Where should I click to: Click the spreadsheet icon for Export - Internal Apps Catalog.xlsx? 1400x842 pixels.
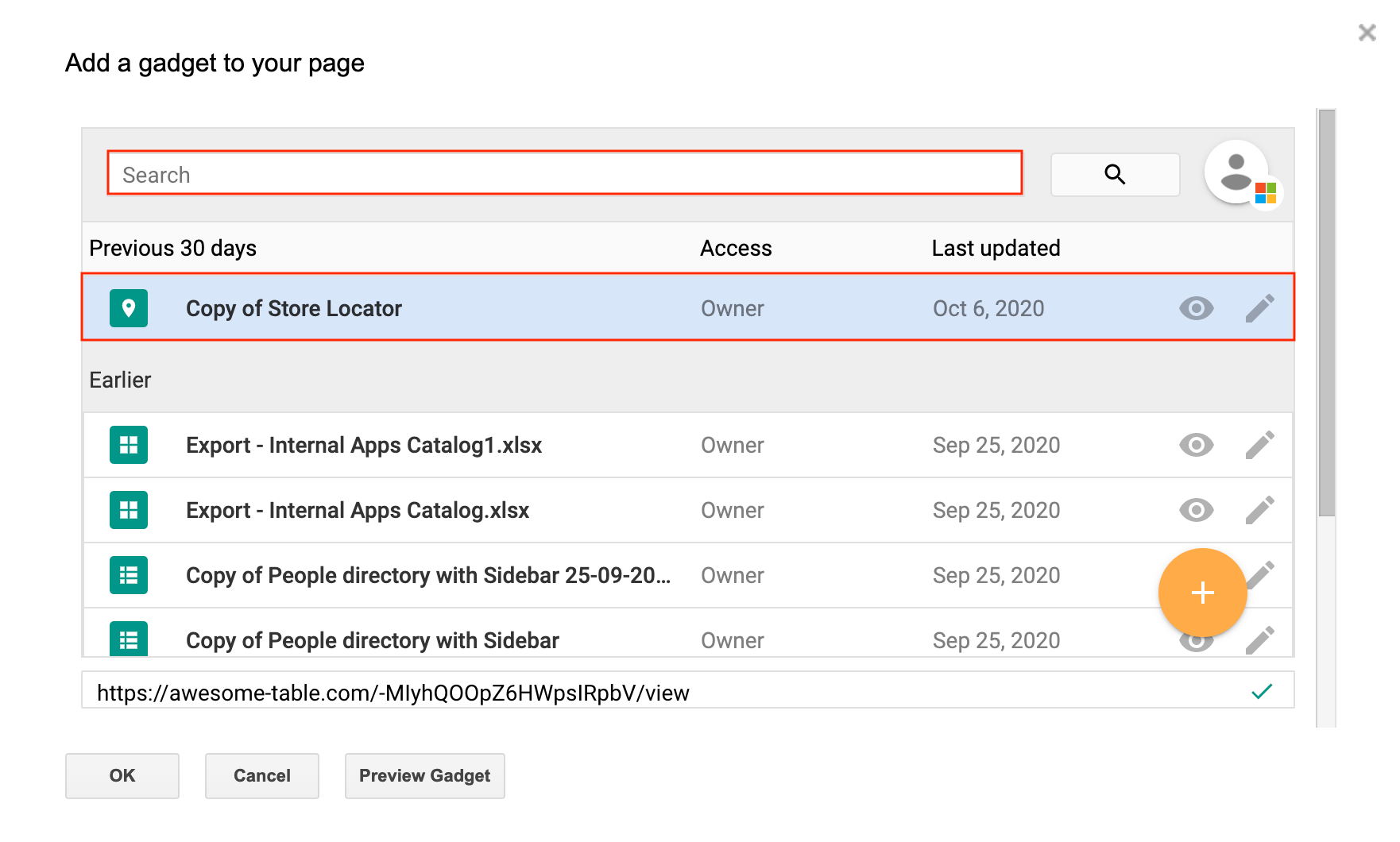pyautogui.click(x=128, y=510)
